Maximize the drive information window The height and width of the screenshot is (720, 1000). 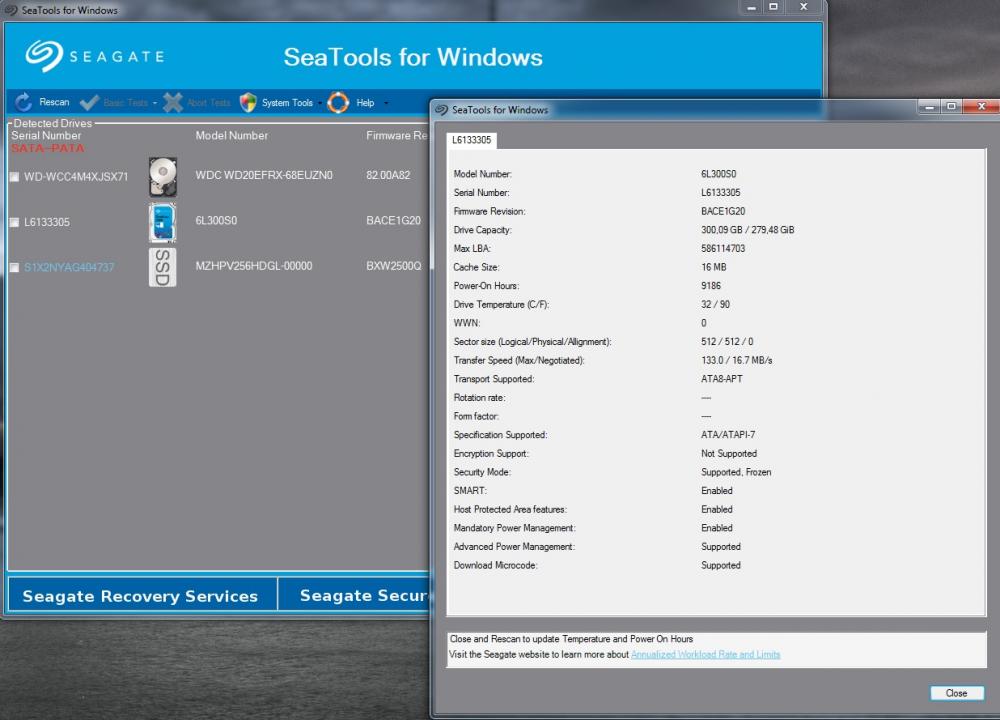coord(951,107)
